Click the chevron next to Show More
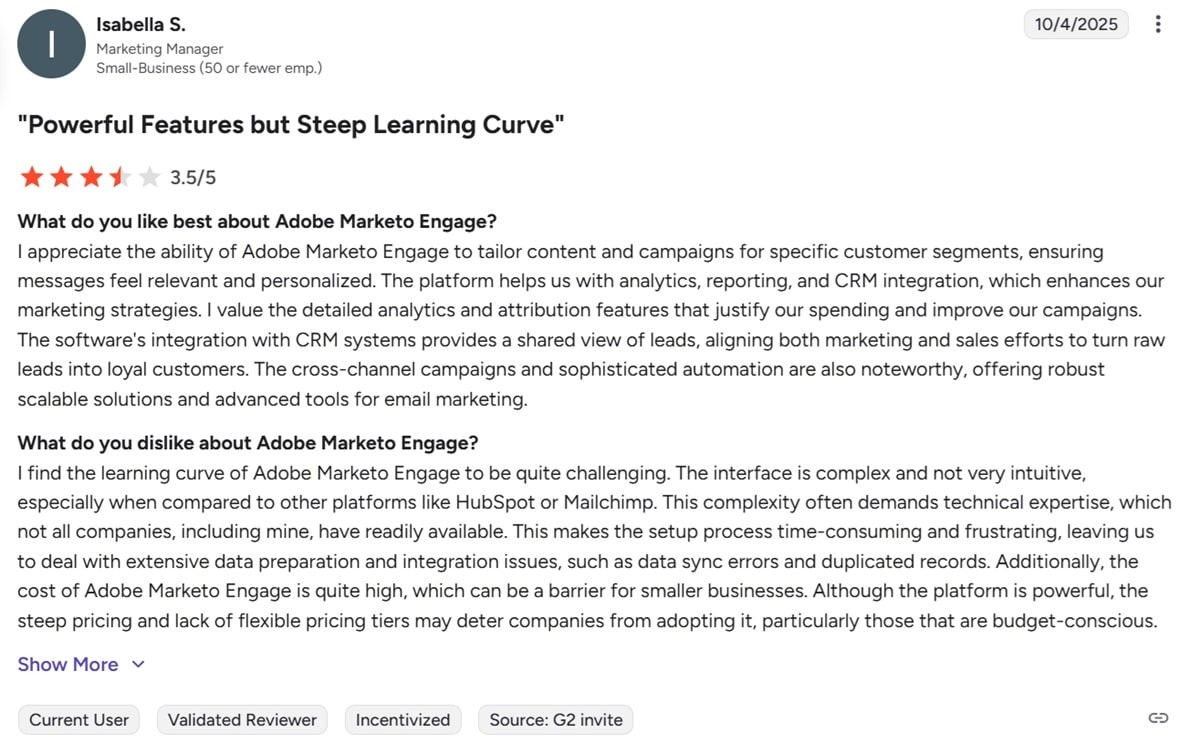 [x=137, y=664]
